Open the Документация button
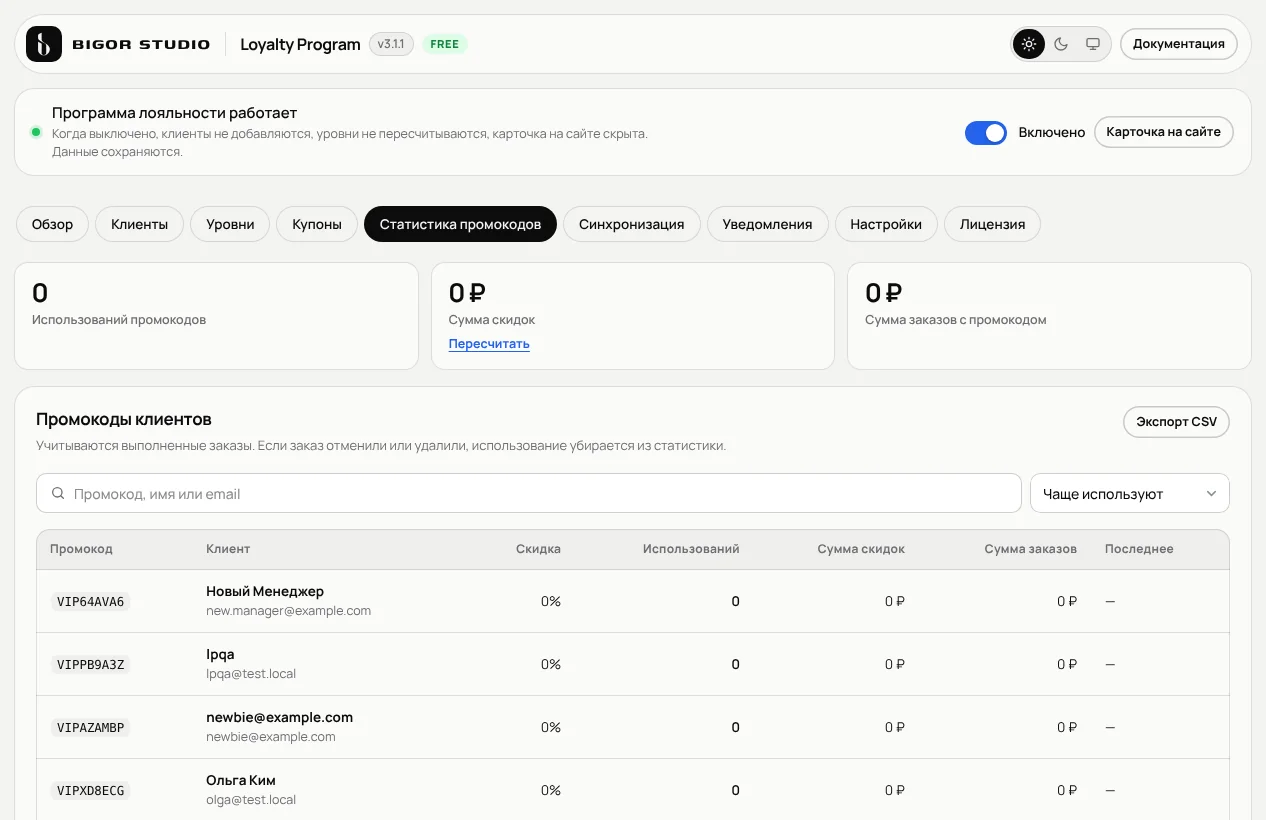 coord(1179,44)
